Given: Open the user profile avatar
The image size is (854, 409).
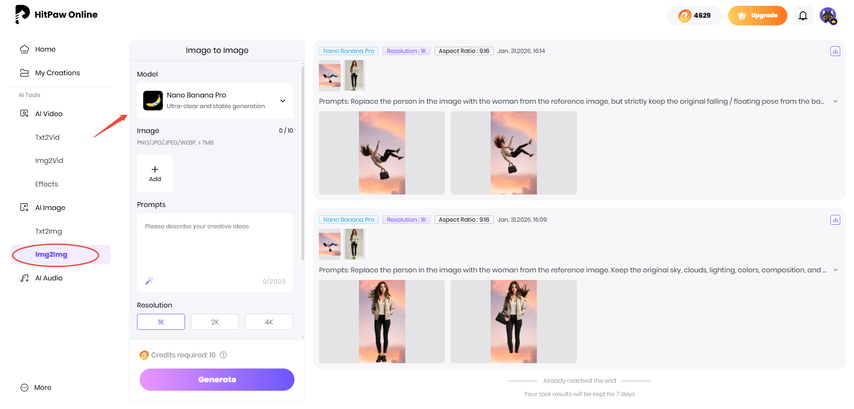Looking at the screenshot, I should coord(828,16).
